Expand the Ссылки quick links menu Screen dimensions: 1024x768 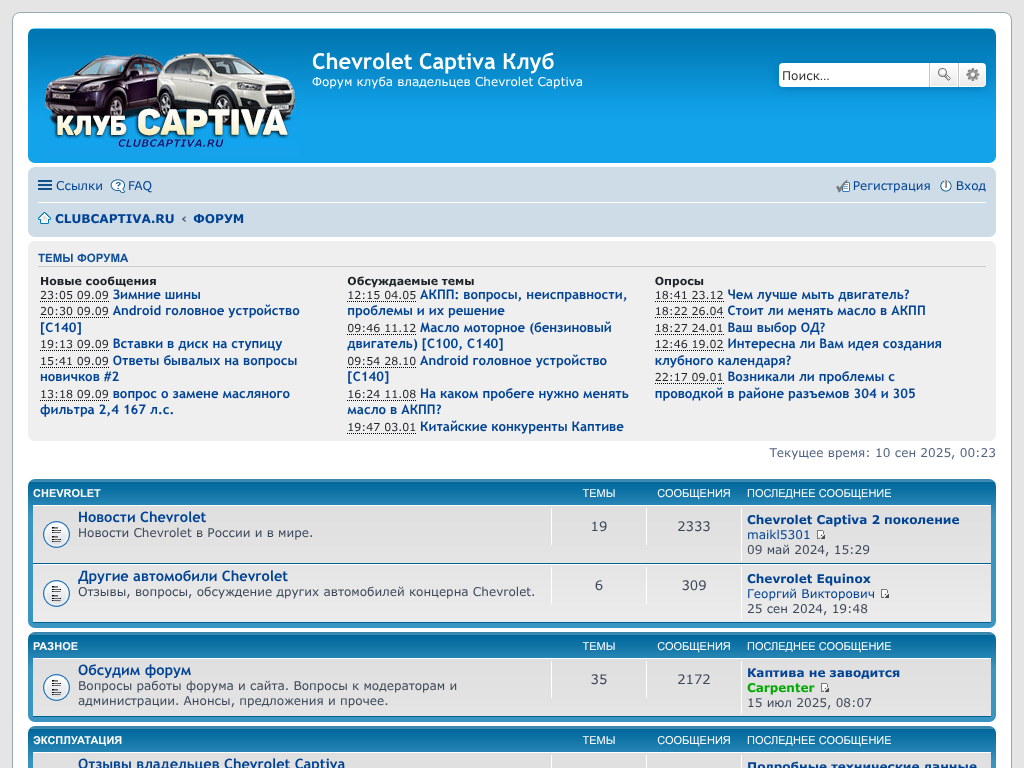pyautogui.click(x=70, y=186)
